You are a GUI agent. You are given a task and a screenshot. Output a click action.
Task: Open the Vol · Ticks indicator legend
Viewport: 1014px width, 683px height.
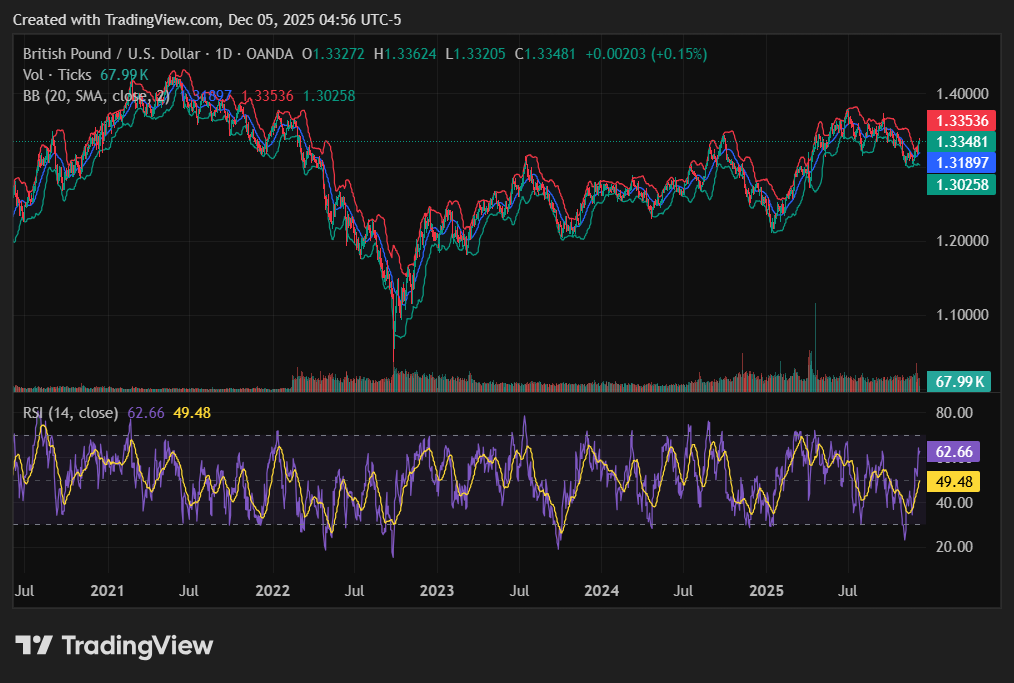(57, 75)
